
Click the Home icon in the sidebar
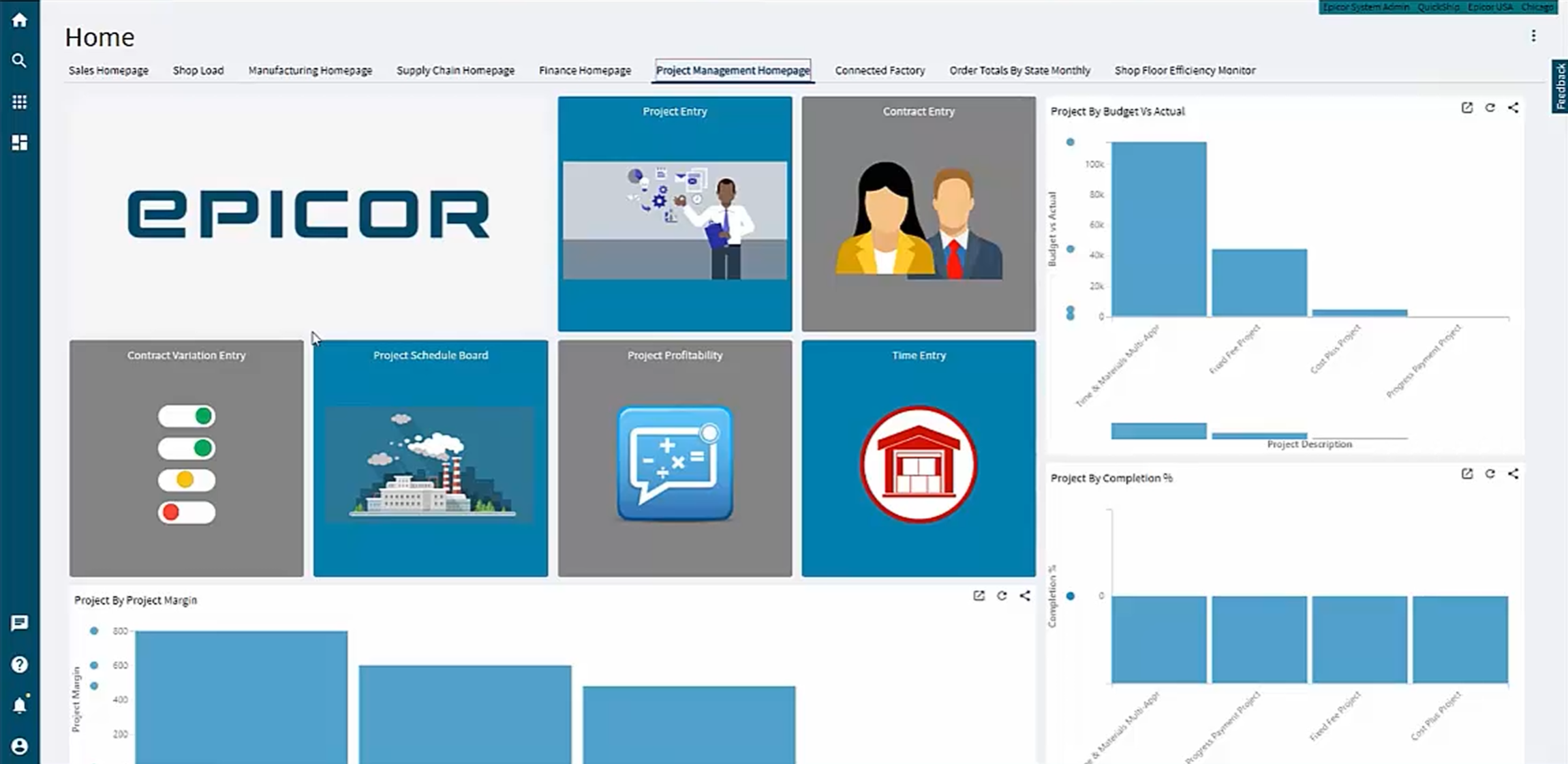(19, 20)
